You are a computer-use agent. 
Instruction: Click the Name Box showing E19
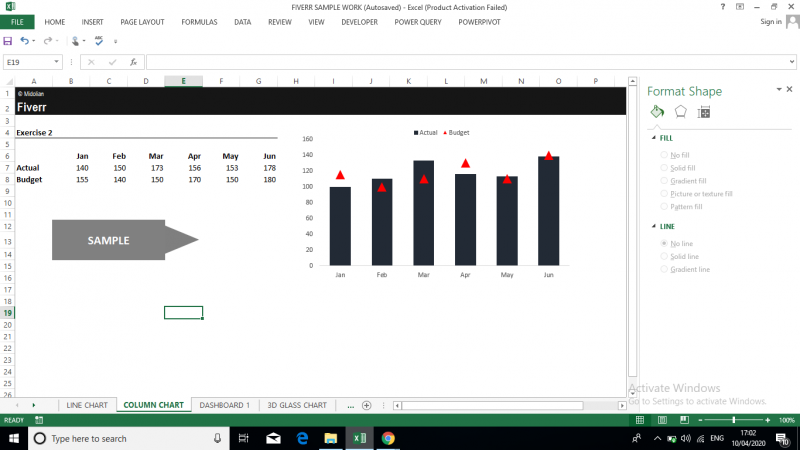[x=29, y=62]
